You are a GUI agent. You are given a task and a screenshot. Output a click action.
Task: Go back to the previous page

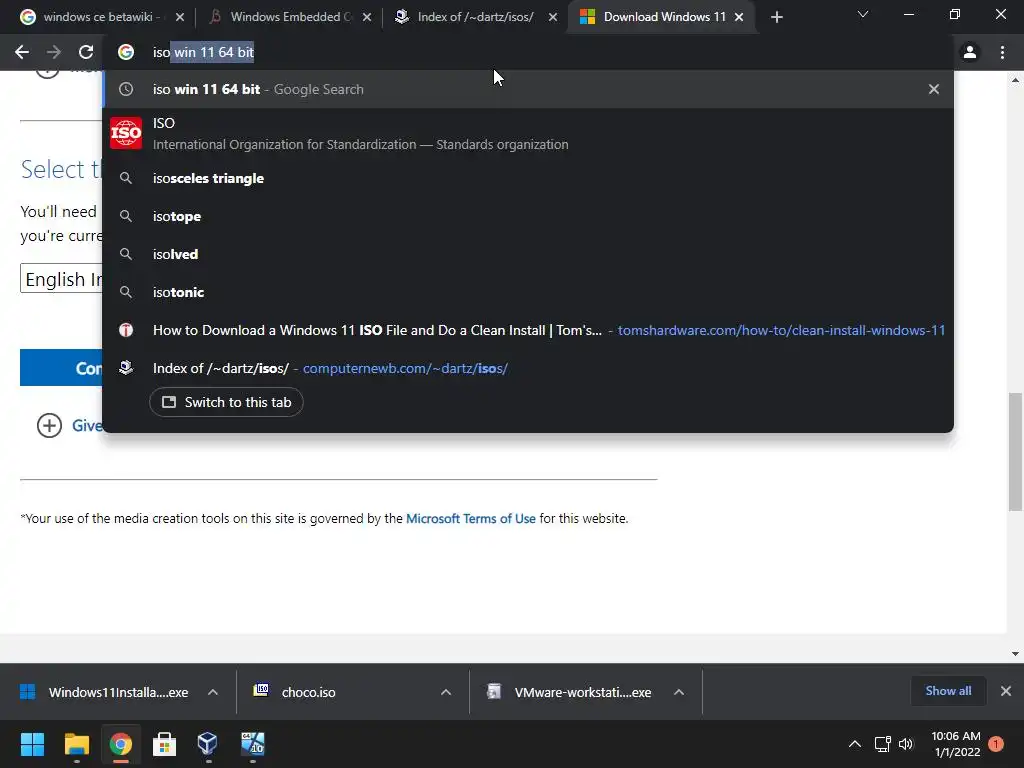[22, 52]
